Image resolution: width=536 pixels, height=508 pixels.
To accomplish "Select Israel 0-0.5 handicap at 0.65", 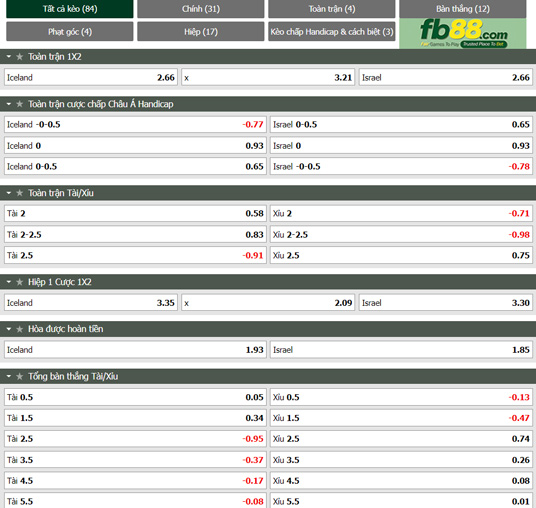I will 401,124.
